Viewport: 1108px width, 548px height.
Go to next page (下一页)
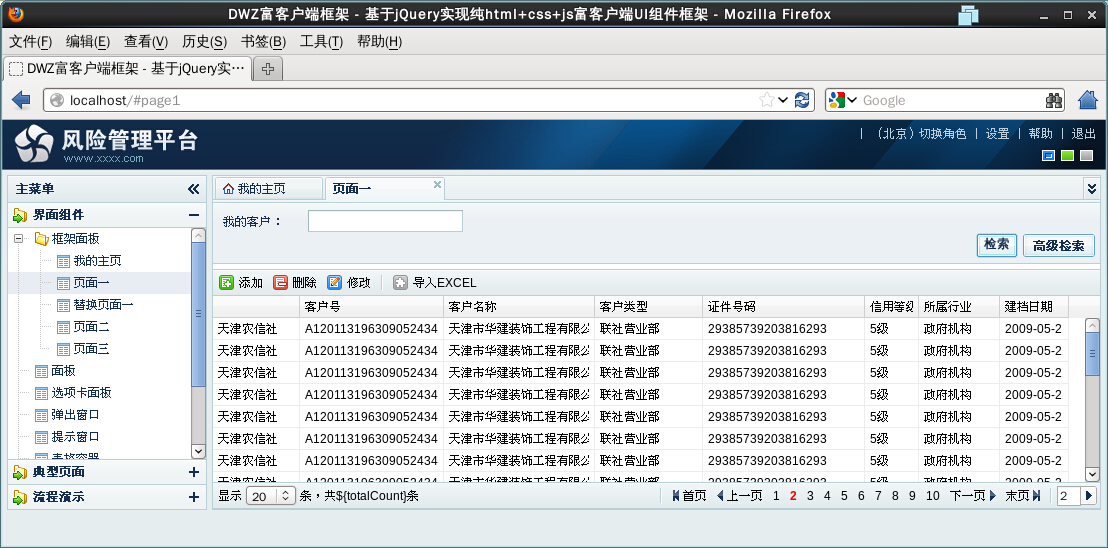pos(973,496)
